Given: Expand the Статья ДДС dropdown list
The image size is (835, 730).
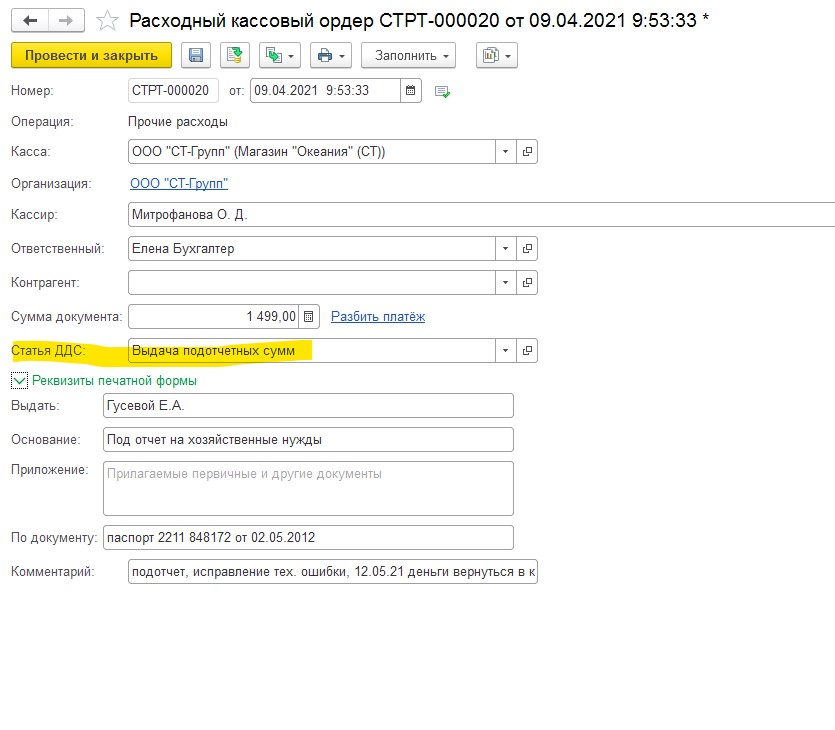Looking at the screenshot, I should (506, 351).
